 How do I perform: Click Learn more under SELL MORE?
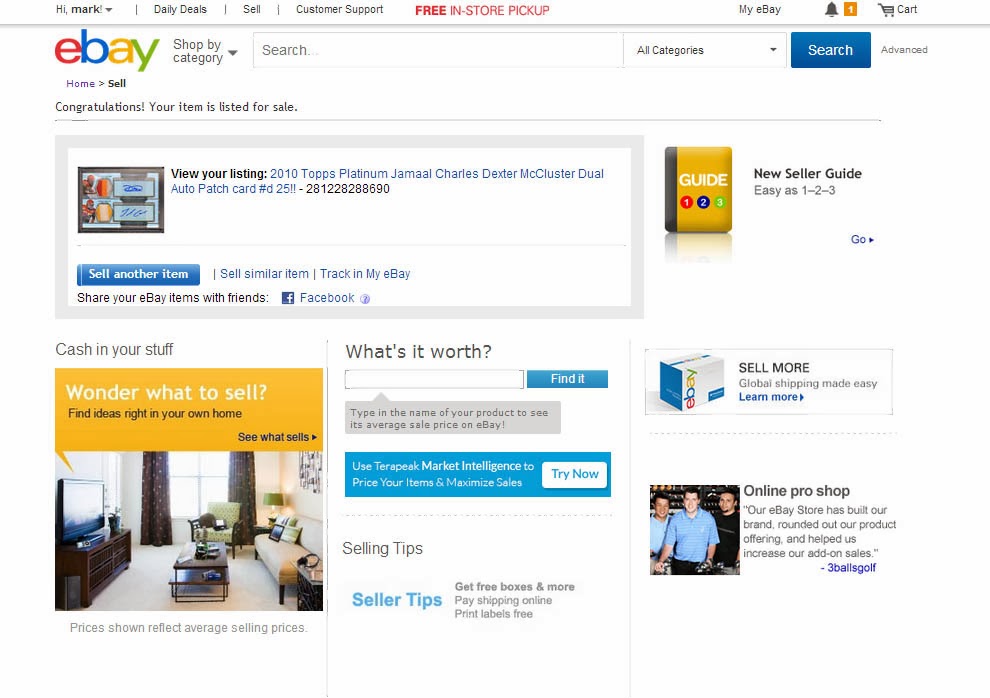[x=771, y=397]
